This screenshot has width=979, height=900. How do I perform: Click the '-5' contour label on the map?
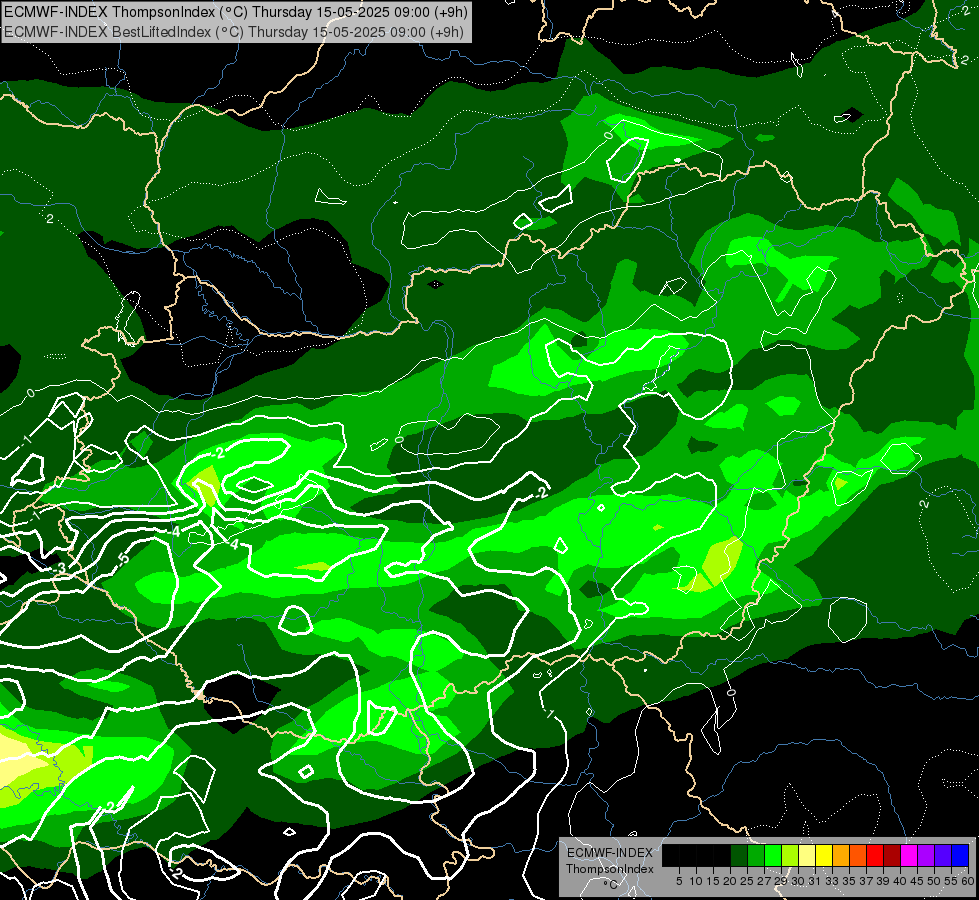(123, 558)
